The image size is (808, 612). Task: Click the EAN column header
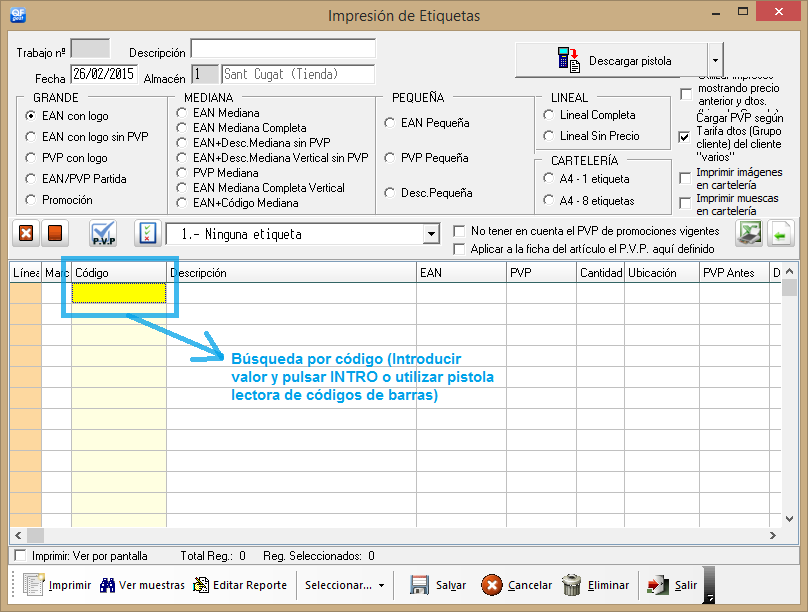[x=462, y=273]
